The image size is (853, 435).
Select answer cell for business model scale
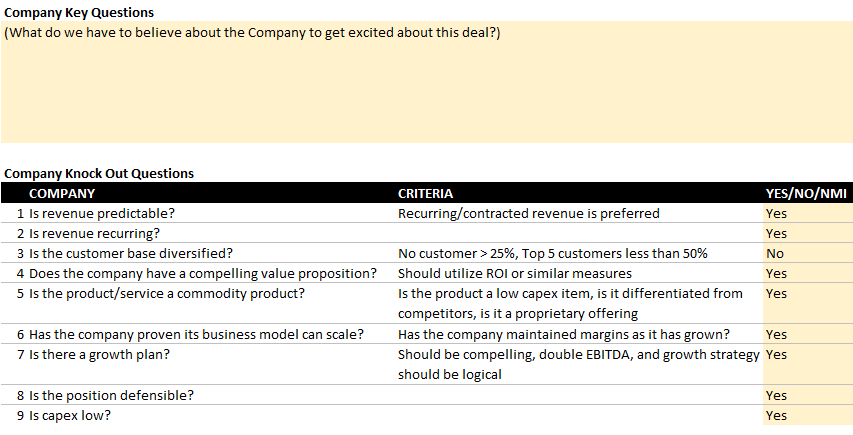coord(808,334)
